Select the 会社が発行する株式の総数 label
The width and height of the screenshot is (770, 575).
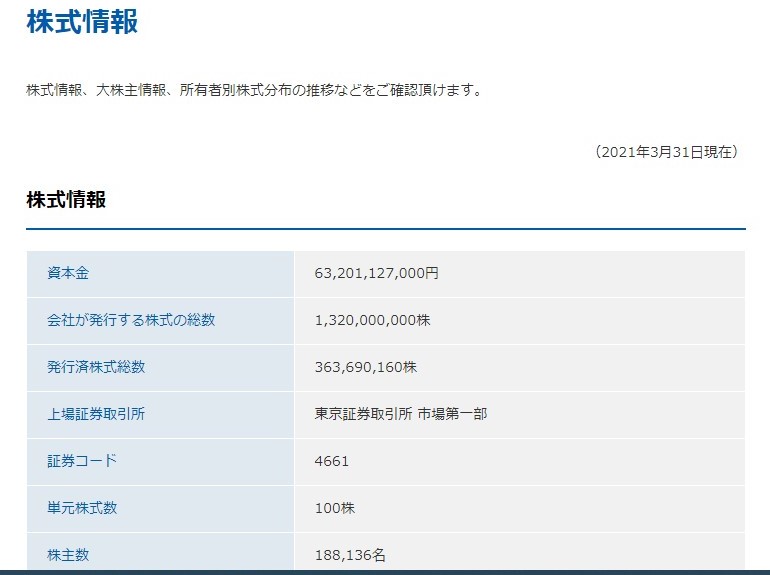(131, 320)
